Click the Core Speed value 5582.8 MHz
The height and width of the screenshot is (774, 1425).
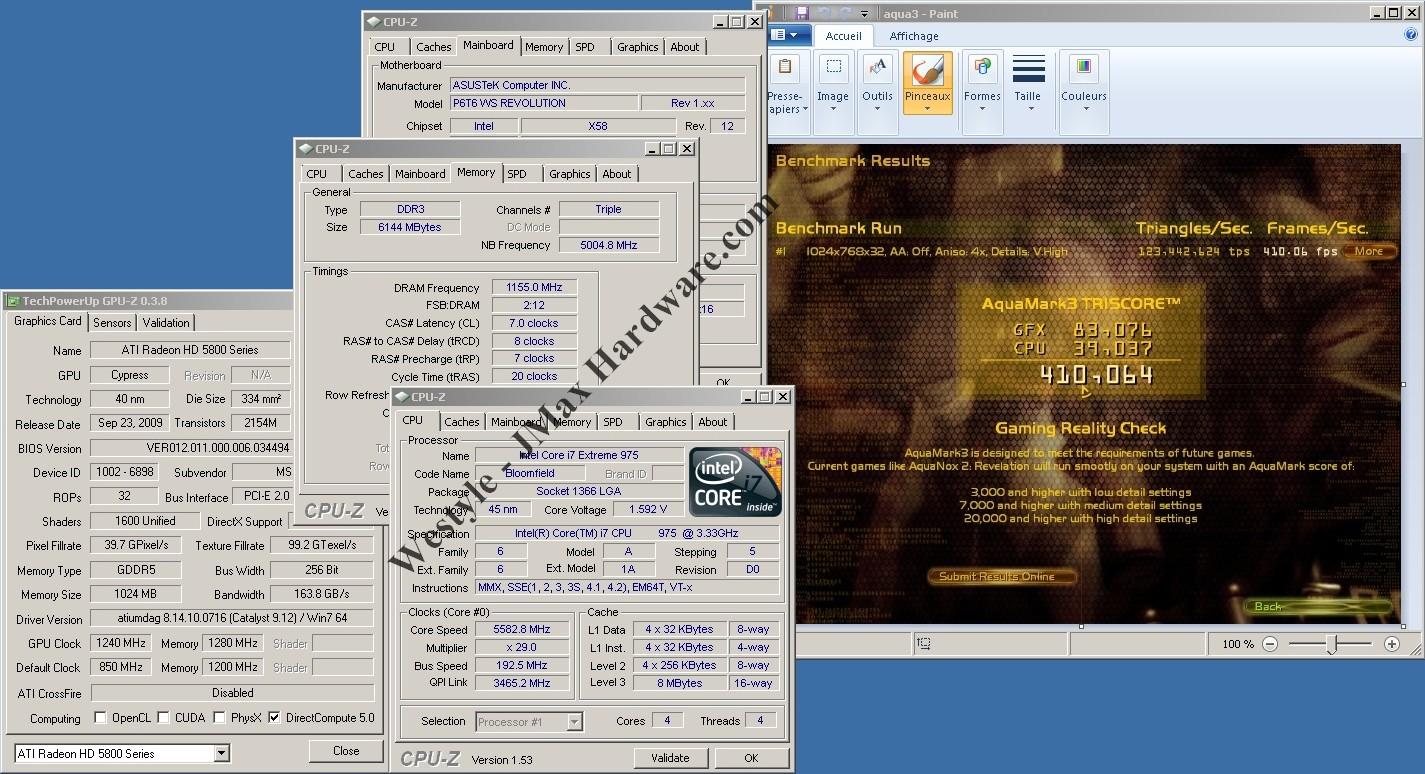pos(522,630)
